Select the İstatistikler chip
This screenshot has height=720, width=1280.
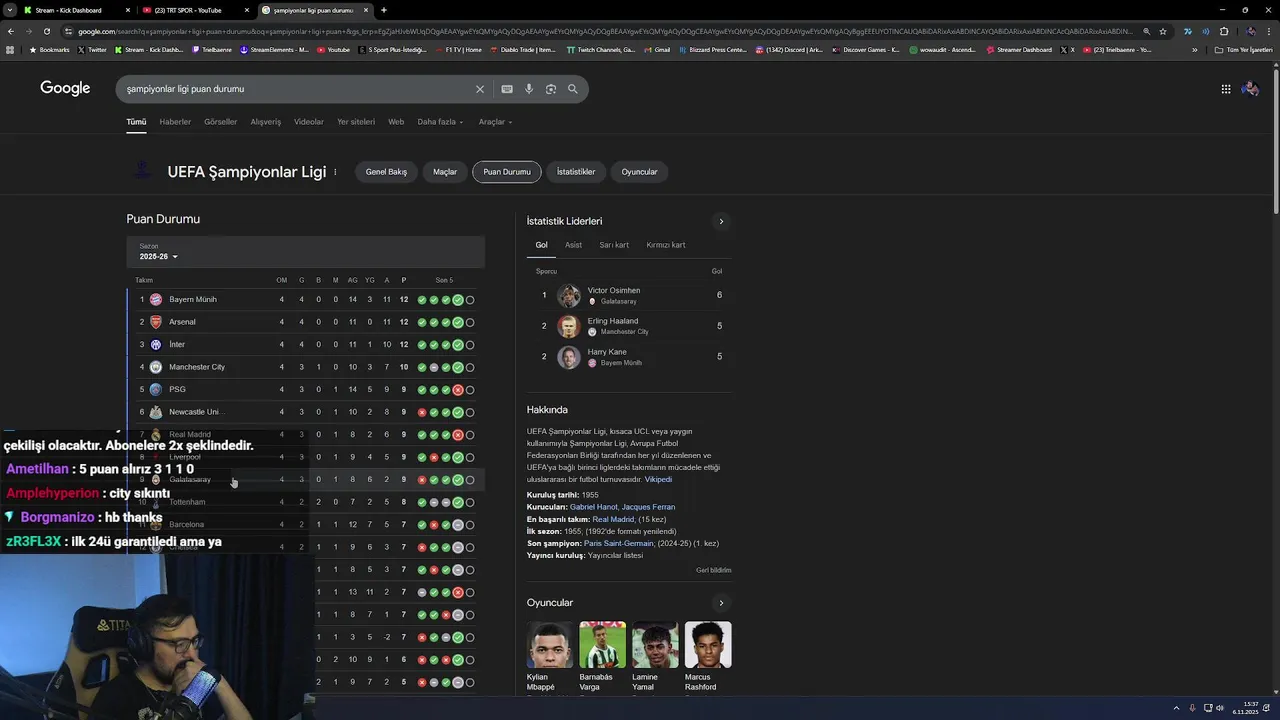pyautogui.click(x=576, y=172)
